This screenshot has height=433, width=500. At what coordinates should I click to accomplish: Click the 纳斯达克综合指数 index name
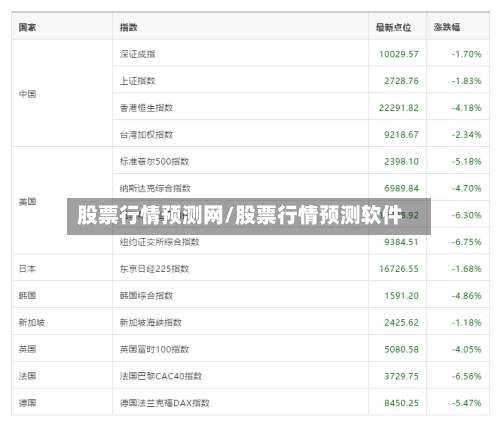tap(155, 188)
